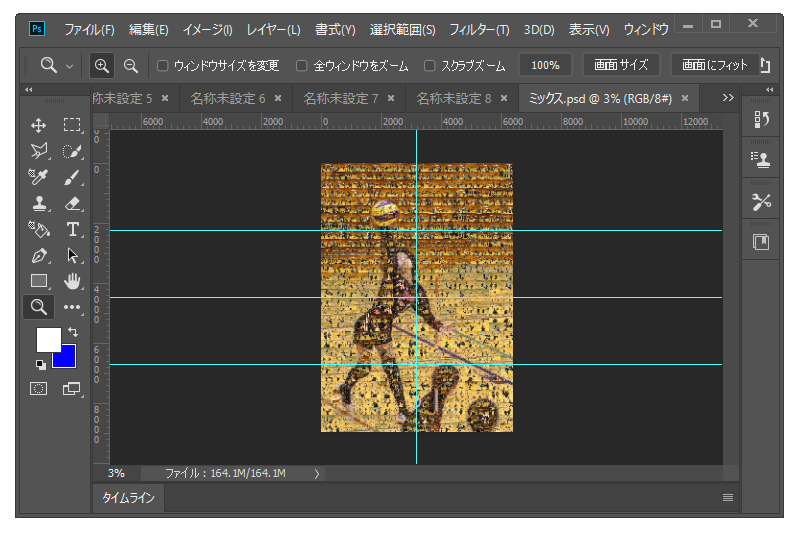Select the Clone Stamp tool
This screenshot has width=800, height=533.
[x=39, y=204]
